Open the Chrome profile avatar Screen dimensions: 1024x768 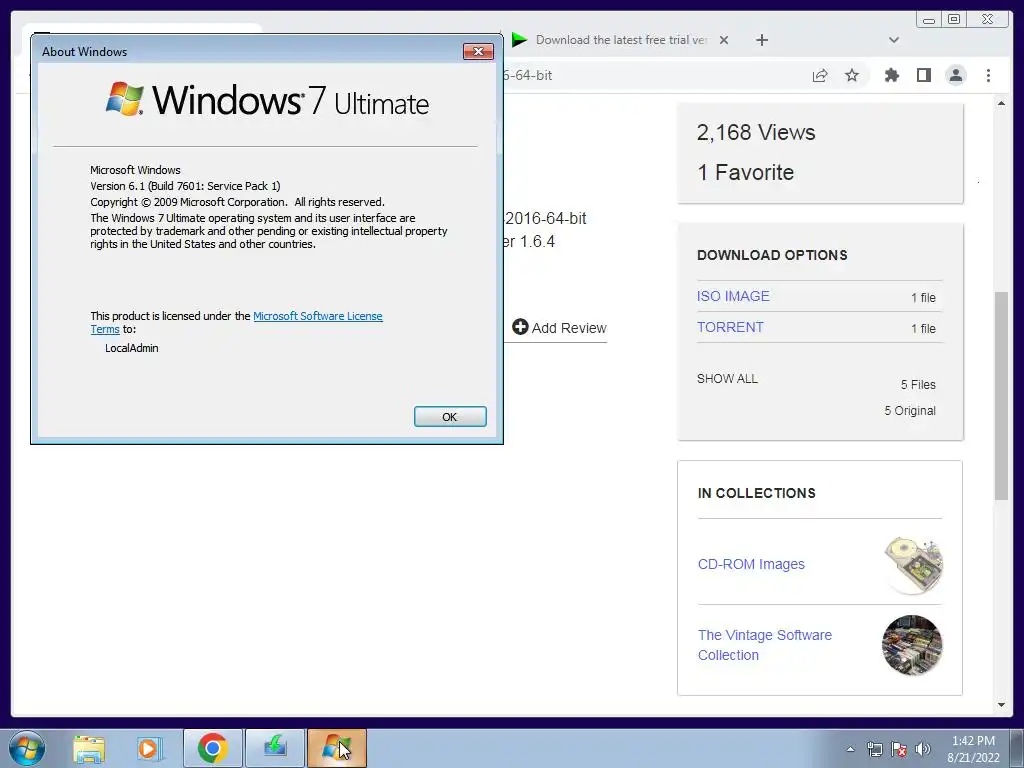point(955,75)
